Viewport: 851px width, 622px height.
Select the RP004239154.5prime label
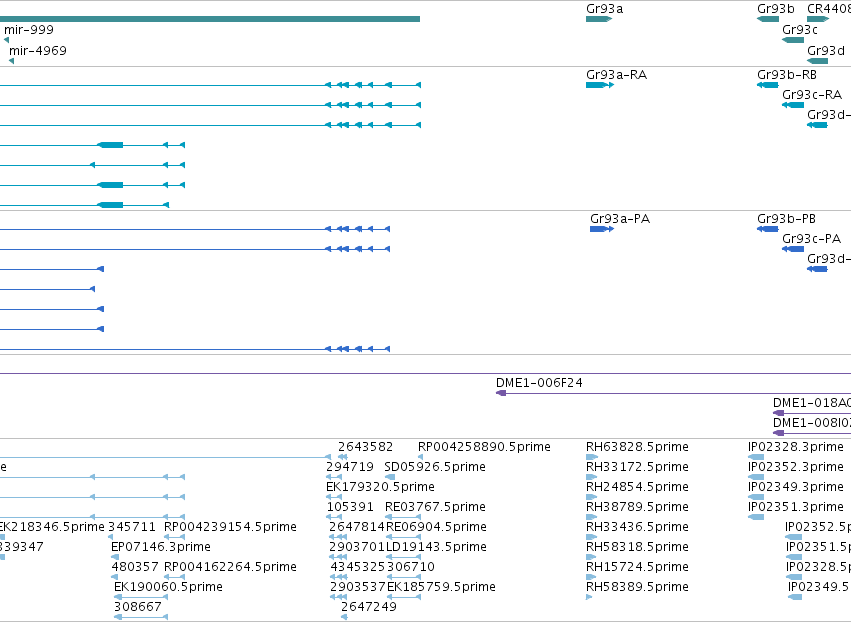(x=230, y=527)
